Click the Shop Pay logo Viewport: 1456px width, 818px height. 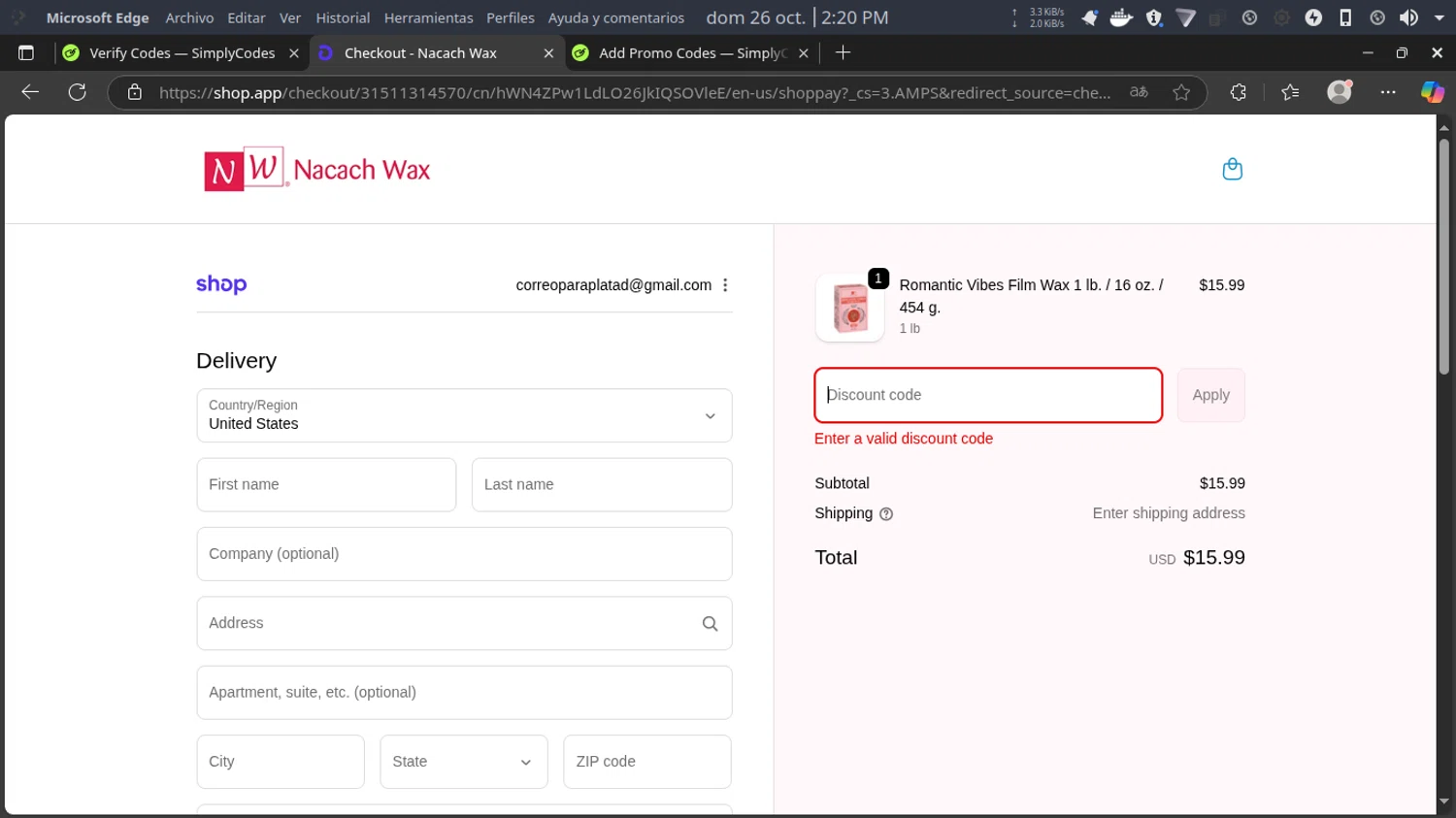221,284
